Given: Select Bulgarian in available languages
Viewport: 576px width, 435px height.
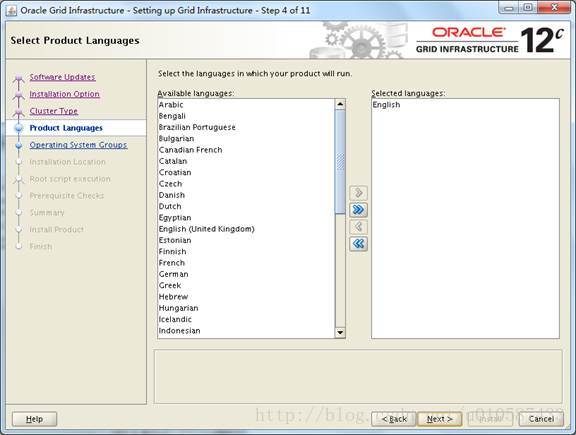Looking at the screenshot, I should pyautogui.click(x=246, y=139).
